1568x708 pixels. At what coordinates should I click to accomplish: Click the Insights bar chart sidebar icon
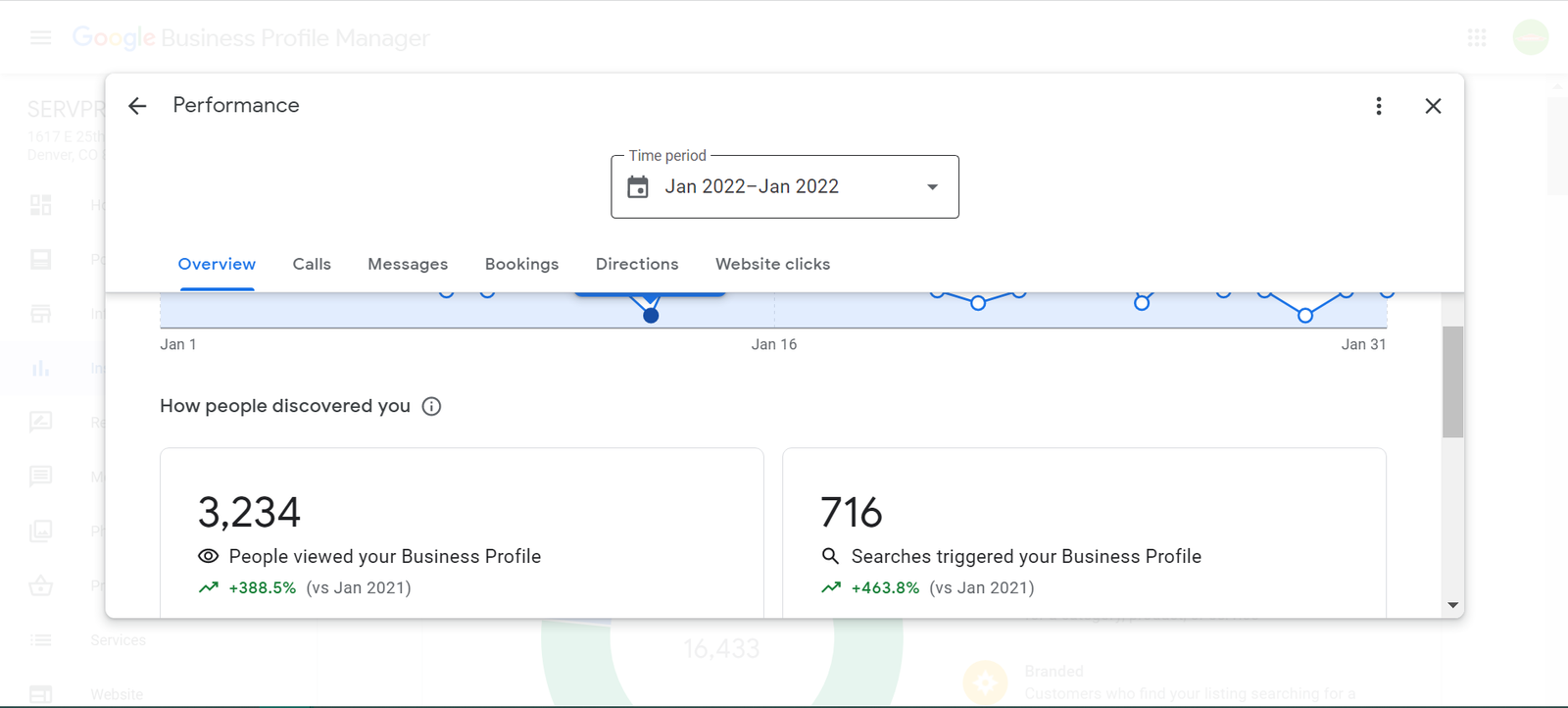[40, 369]
